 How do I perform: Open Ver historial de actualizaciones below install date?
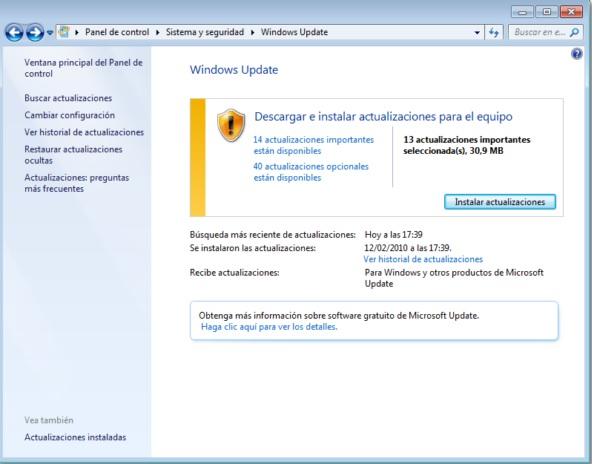pyautogui.click(x=423, y=259)
